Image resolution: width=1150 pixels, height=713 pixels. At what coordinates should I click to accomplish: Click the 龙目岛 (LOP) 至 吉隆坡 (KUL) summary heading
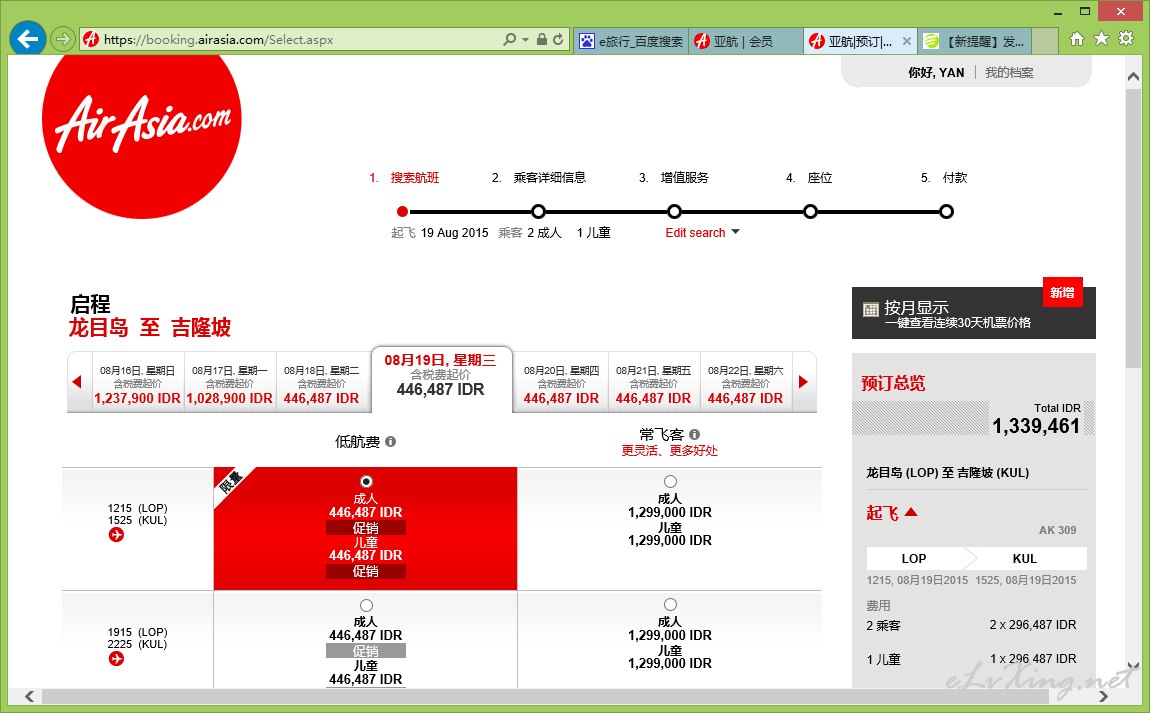pyautogui.click(x=948, y=473)
